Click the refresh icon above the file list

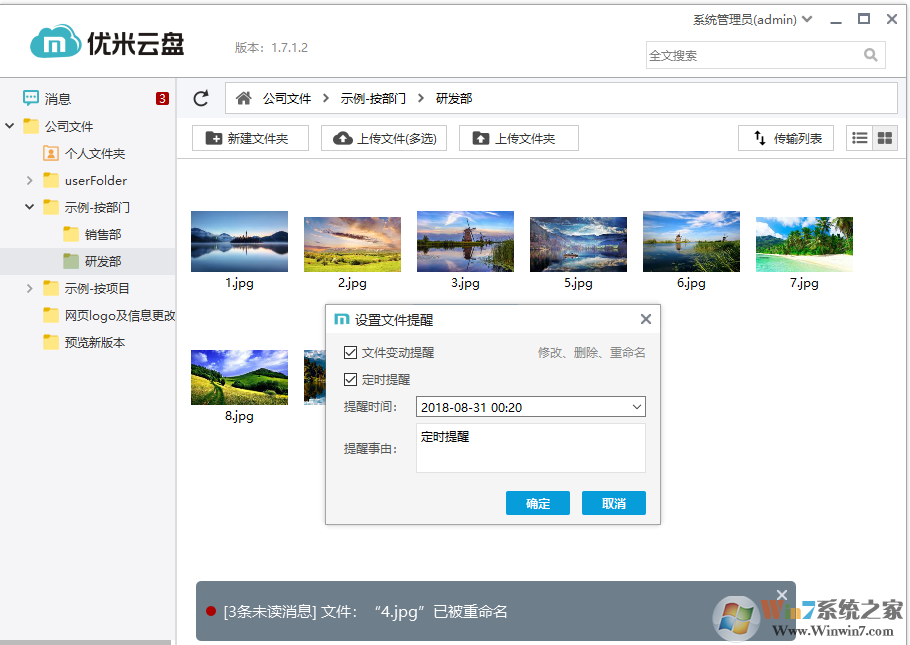[201, 98]
